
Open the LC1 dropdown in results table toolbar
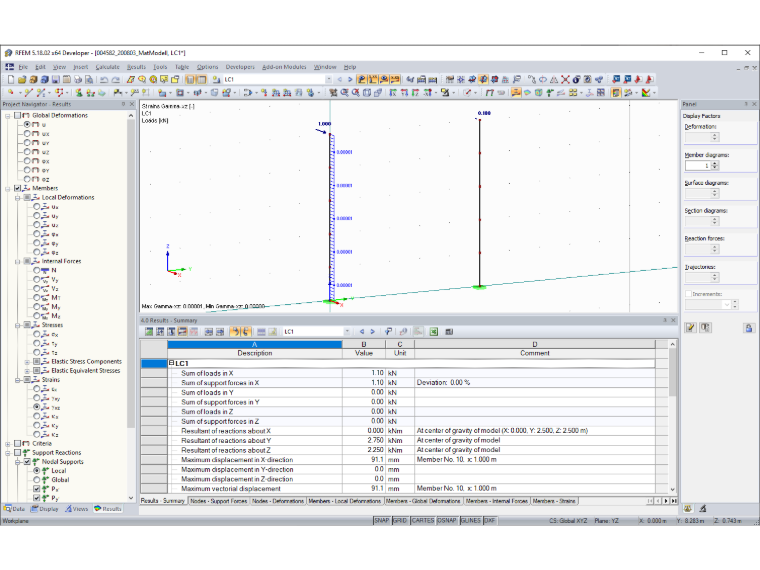[x=347, y=332]
